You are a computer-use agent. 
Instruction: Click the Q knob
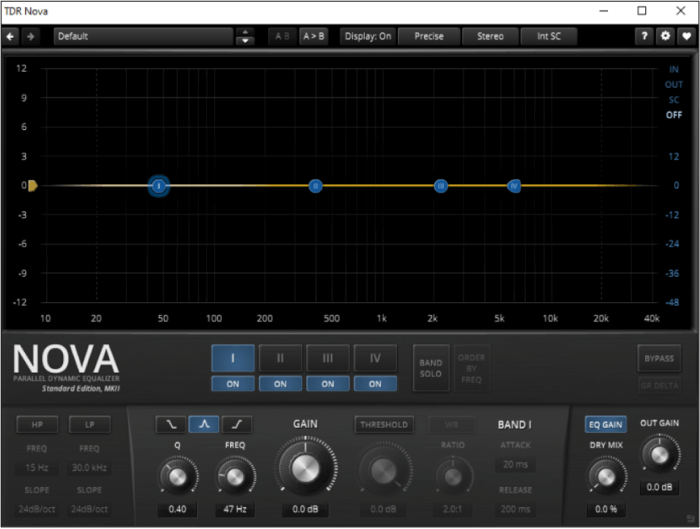pyautogui.click(x=177, y=476)
